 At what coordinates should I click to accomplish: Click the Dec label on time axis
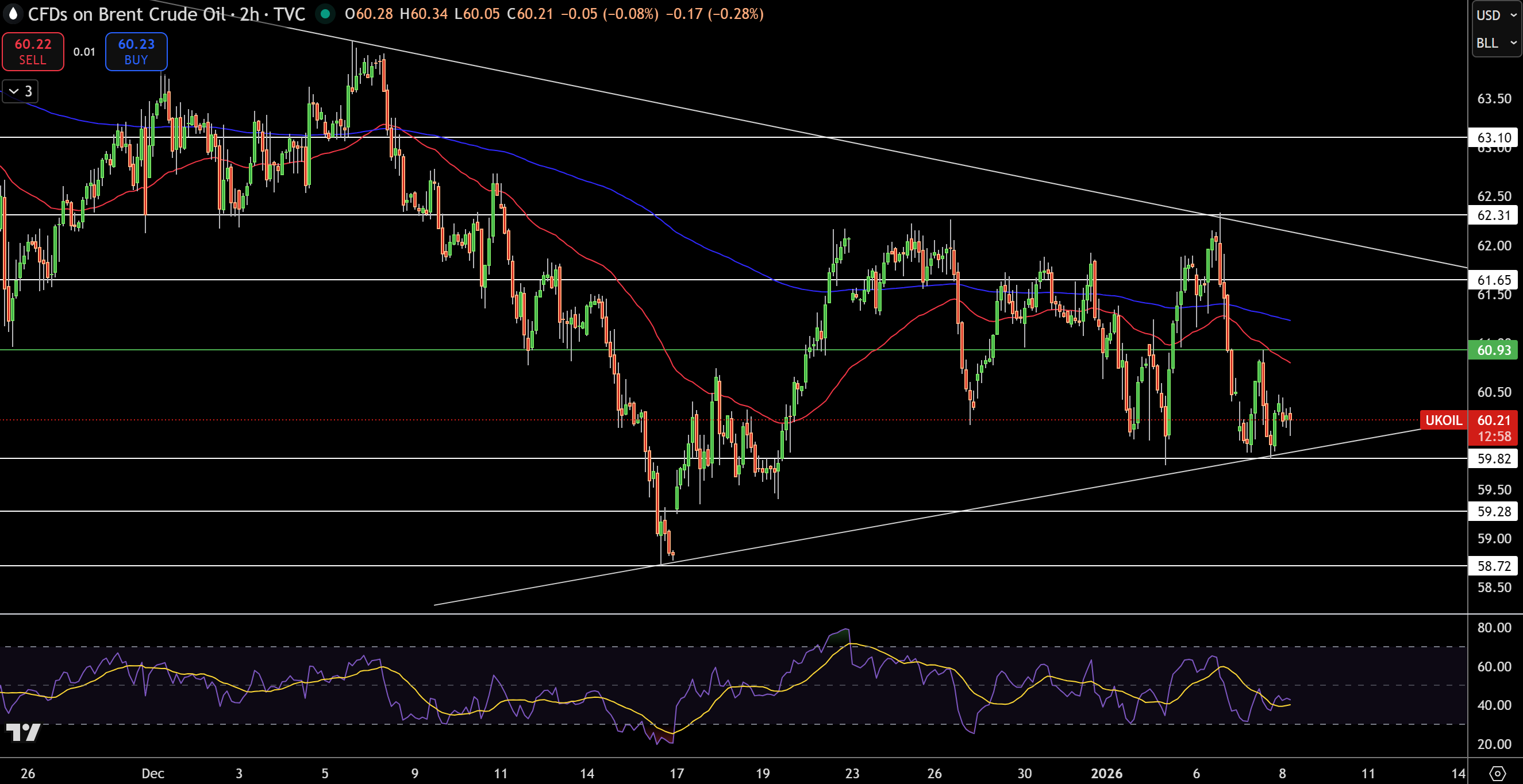152,773
